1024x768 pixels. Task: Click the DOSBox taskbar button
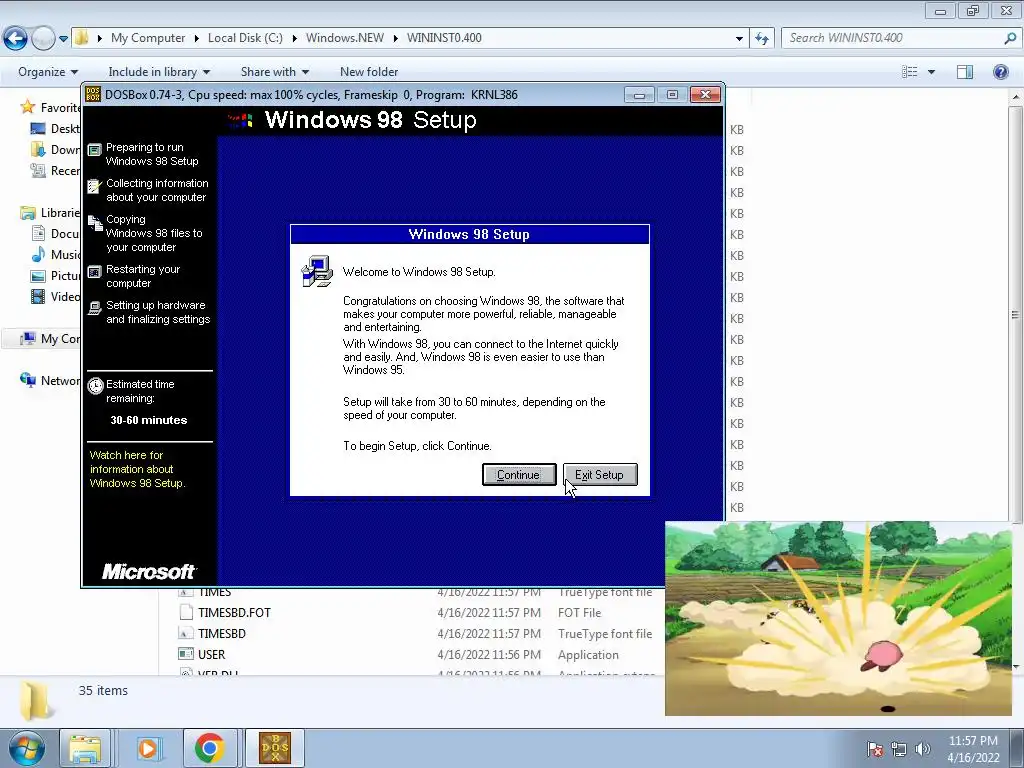[275, 748]
